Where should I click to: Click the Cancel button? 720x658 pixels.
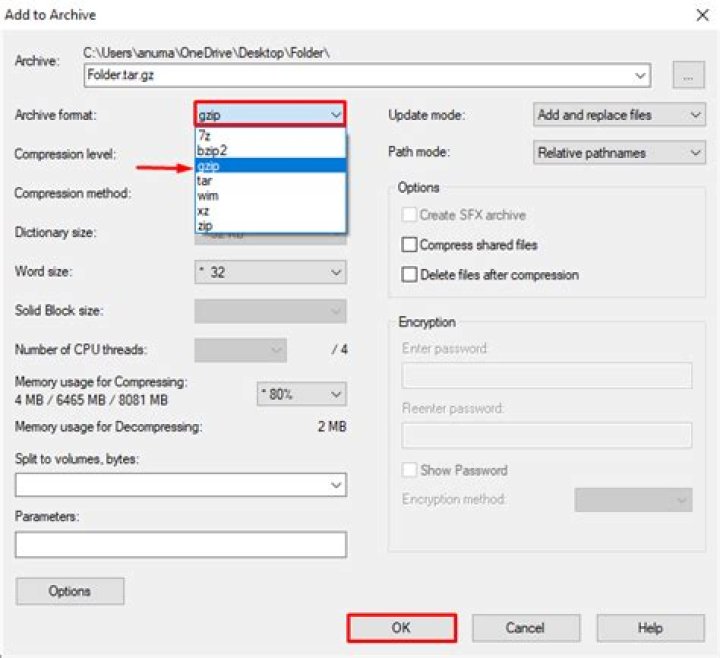[525, 628]
